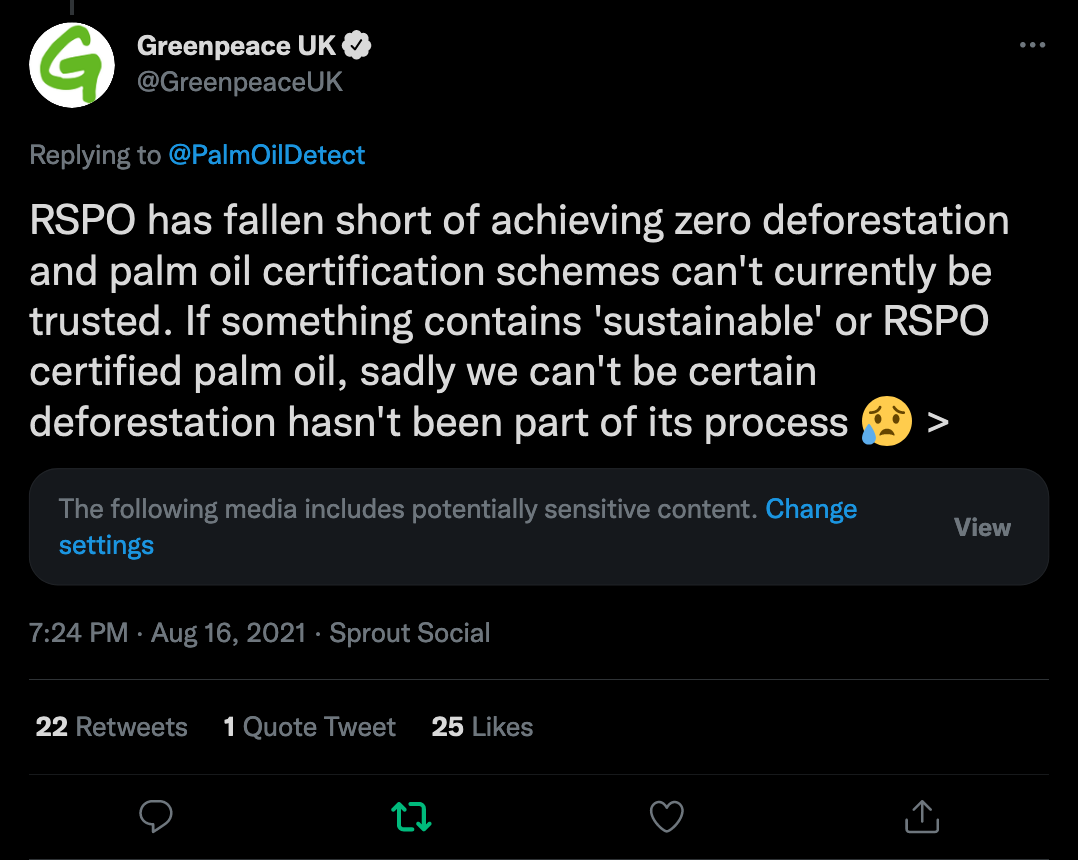Open the @PalmOilDetect mention
1088x868 pixels.
pyautogui.click(x=265, y=155)
